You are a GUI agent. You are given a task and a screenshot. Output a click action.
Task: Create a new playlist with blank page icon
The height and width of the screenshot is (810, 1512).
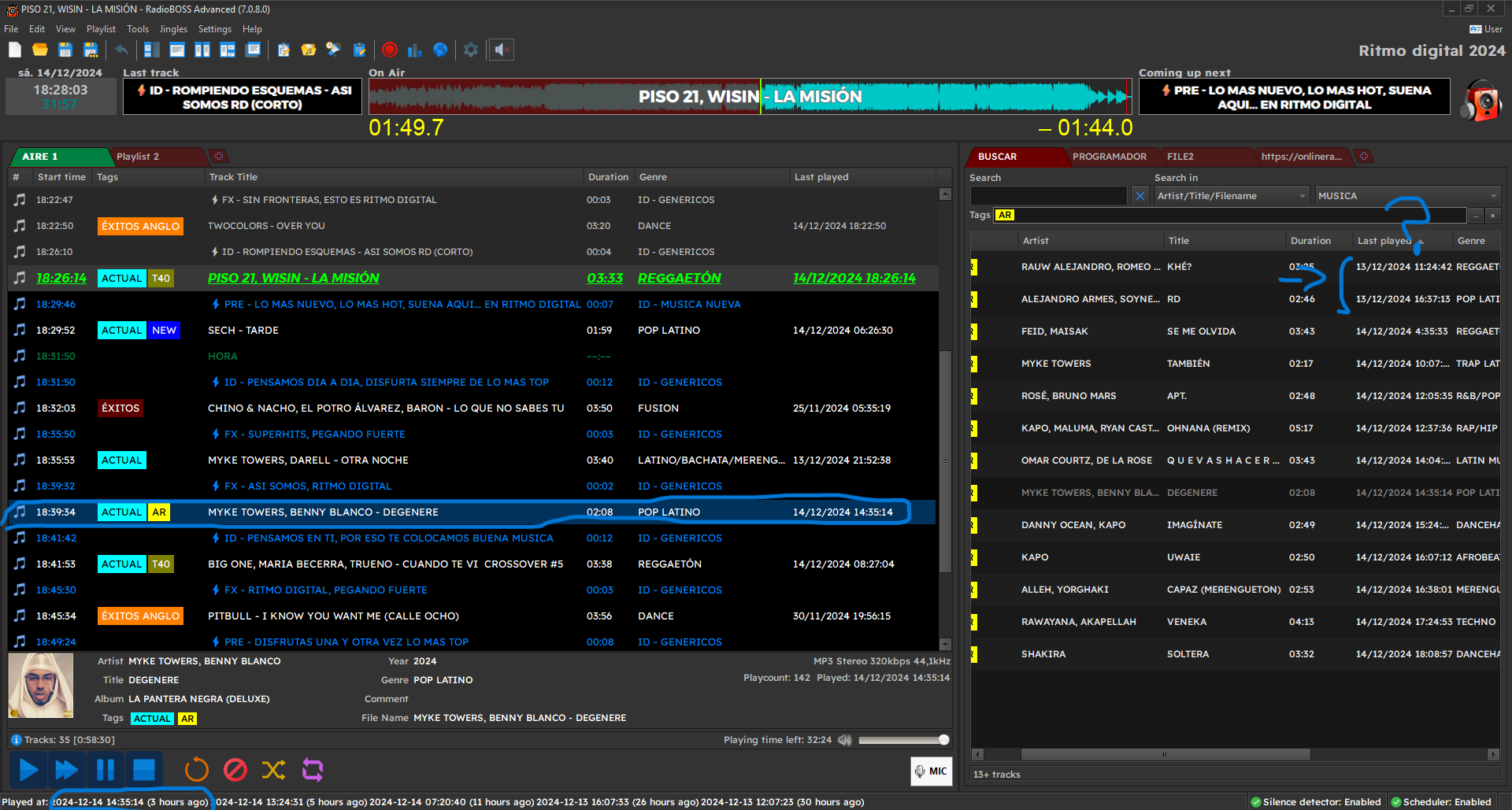pyautogui.click(x=15, y=50)
